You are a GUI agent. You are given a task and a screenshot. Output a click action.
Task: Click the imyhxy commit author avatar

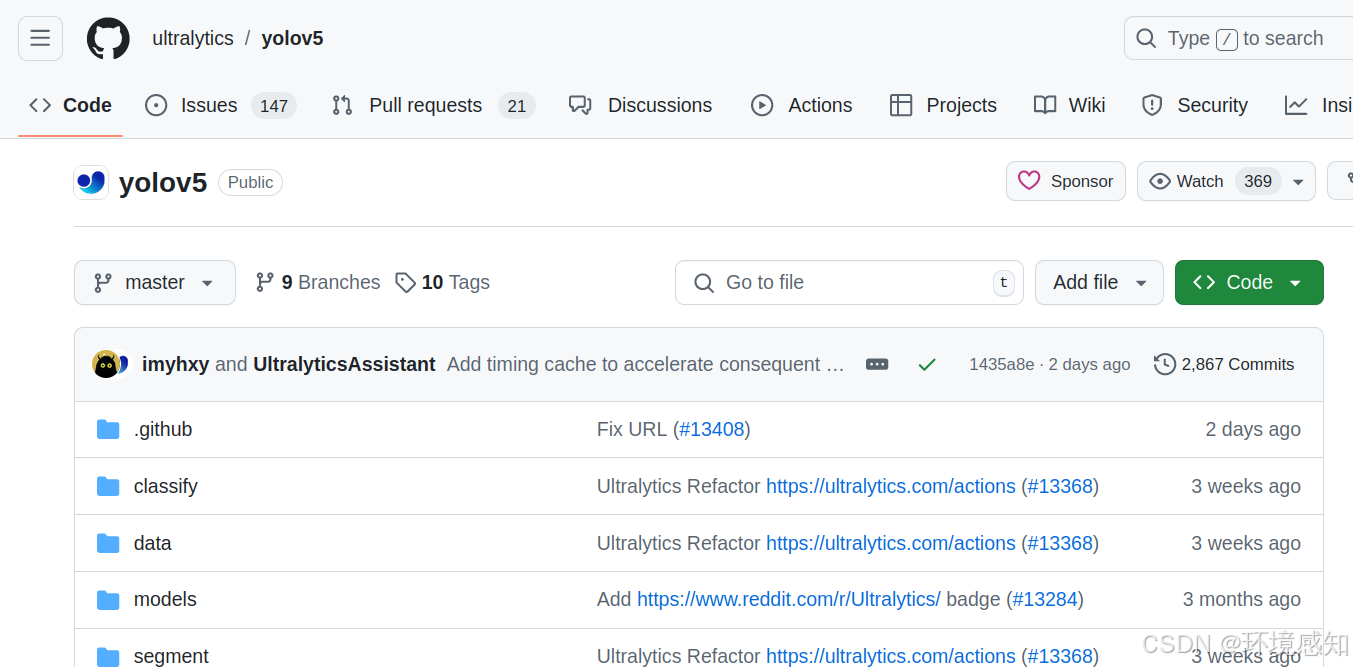click(x=106, y=364)
